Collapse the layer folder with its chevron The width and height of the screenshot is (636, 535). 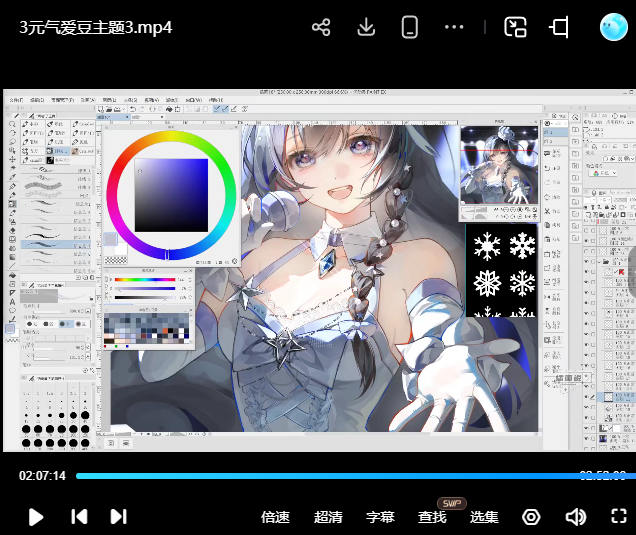coord(599,262)
